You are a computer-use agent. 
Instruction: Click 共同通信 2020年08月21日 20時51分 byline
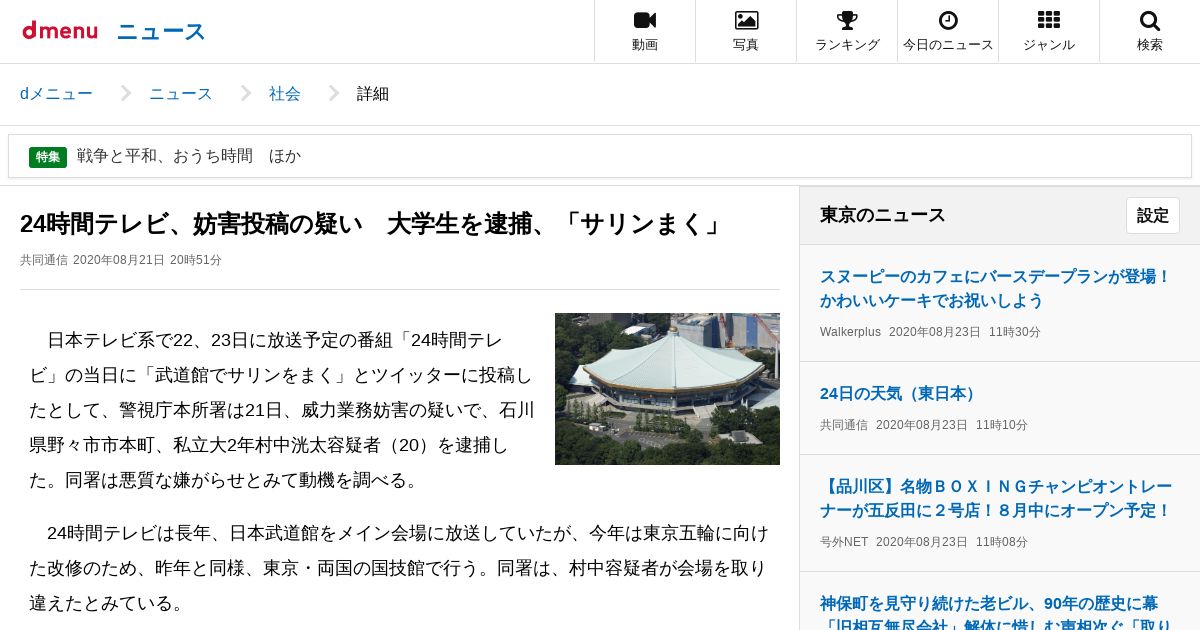121,260
